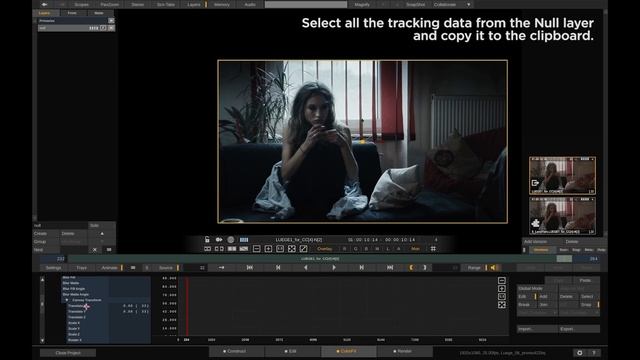
Task: Open dropdown arrow next to Collaborate
Action: click(468, 4)
